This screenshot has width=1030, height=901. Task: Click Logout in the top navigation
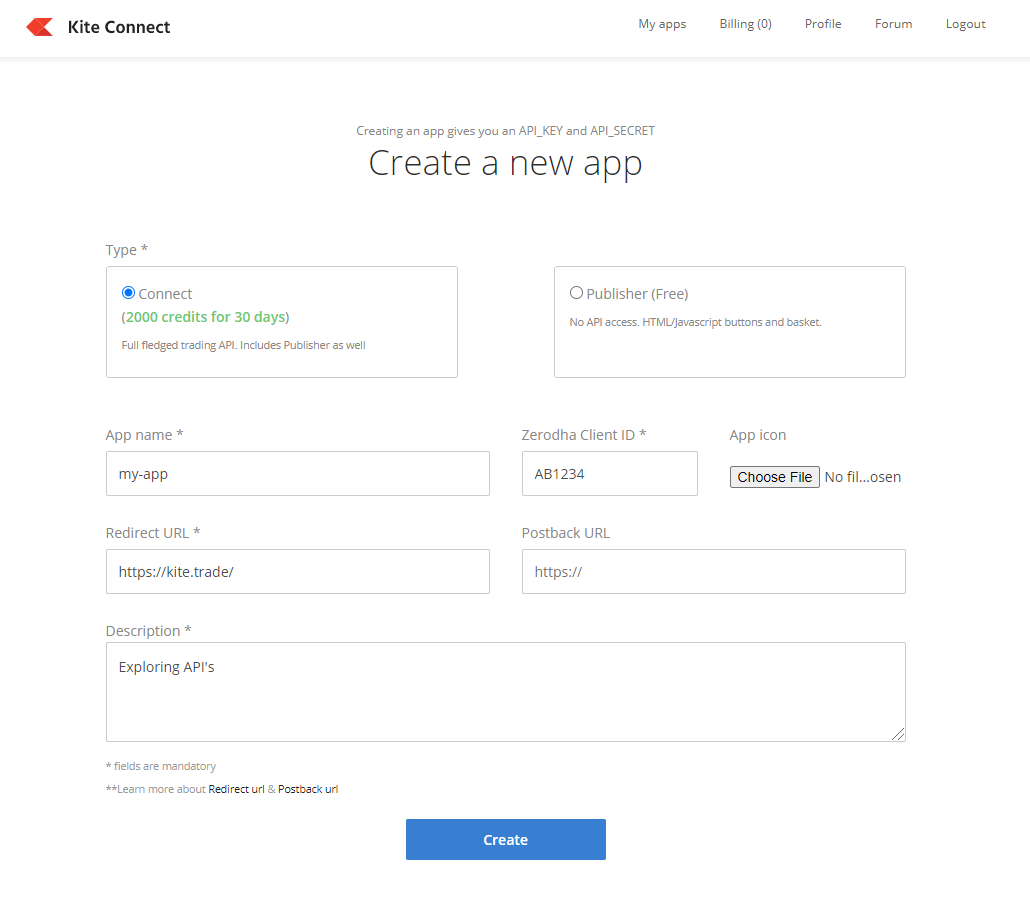[966, 24]
